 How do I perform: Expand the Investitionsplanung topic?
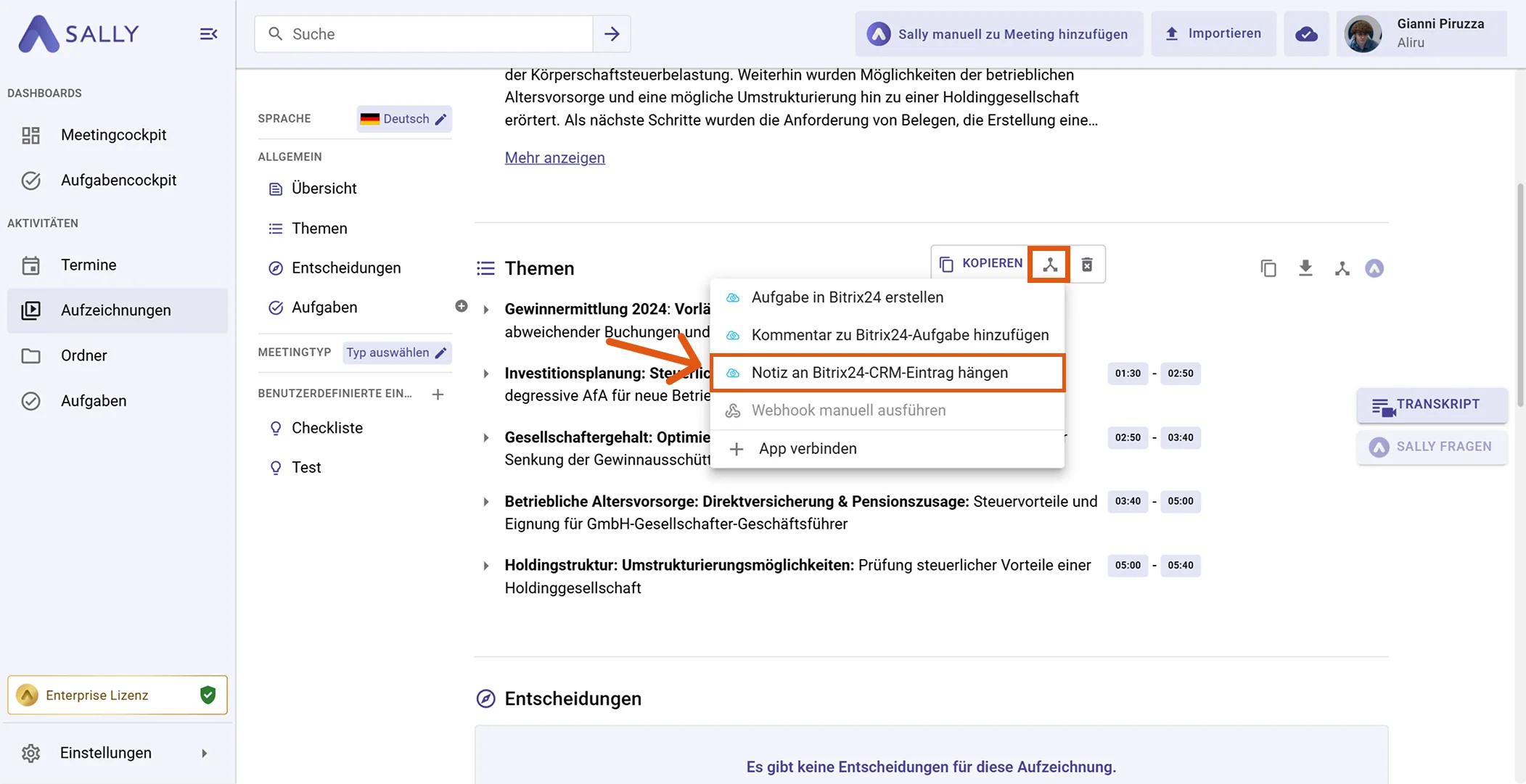click(486, 374)
